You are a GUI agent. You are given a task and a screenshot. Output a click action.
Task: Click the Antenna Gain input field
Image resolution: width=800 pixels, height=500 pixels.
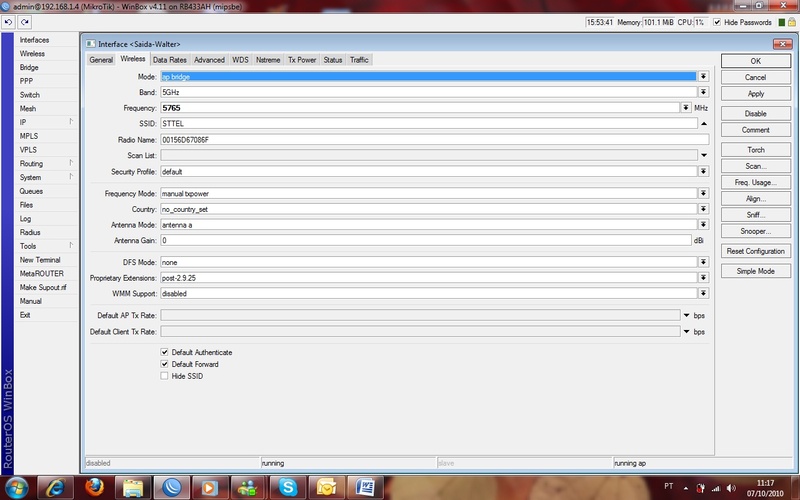point(426,240)
